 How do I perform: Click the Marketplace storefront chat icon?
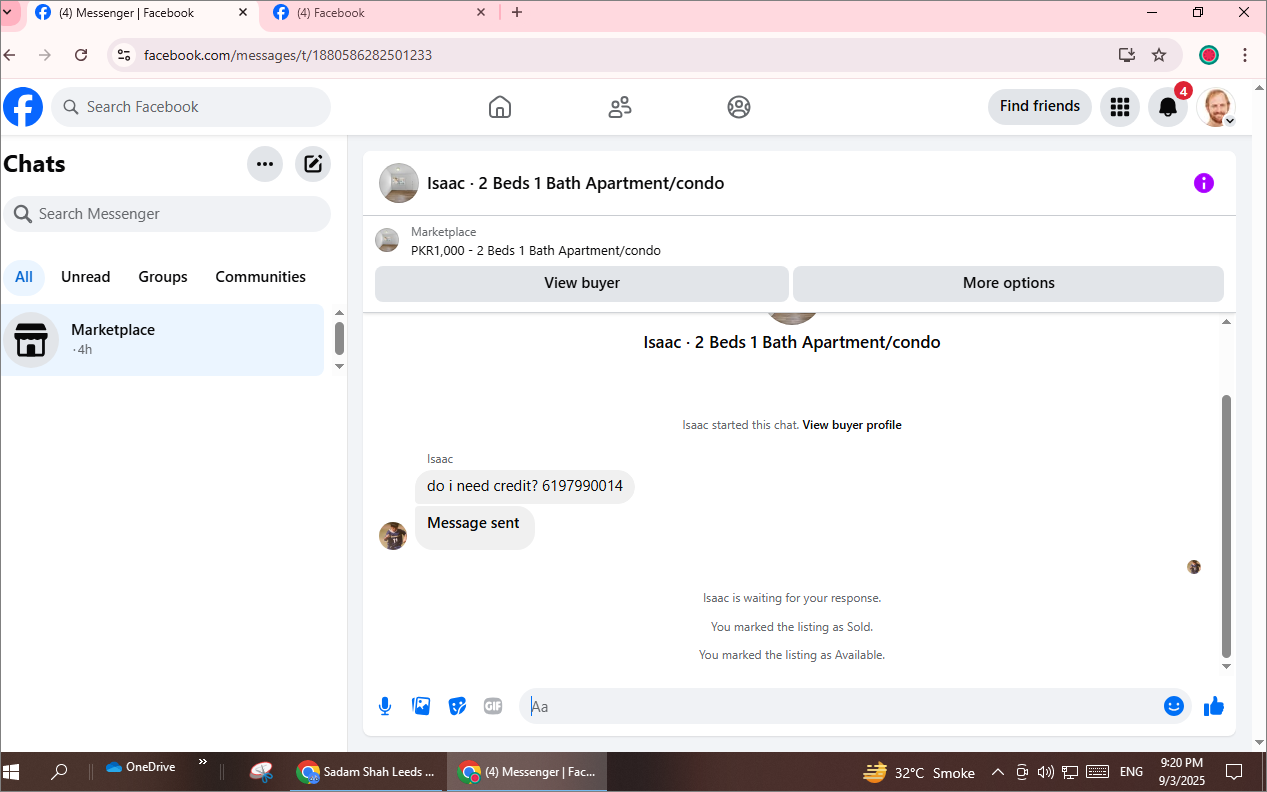31,340
